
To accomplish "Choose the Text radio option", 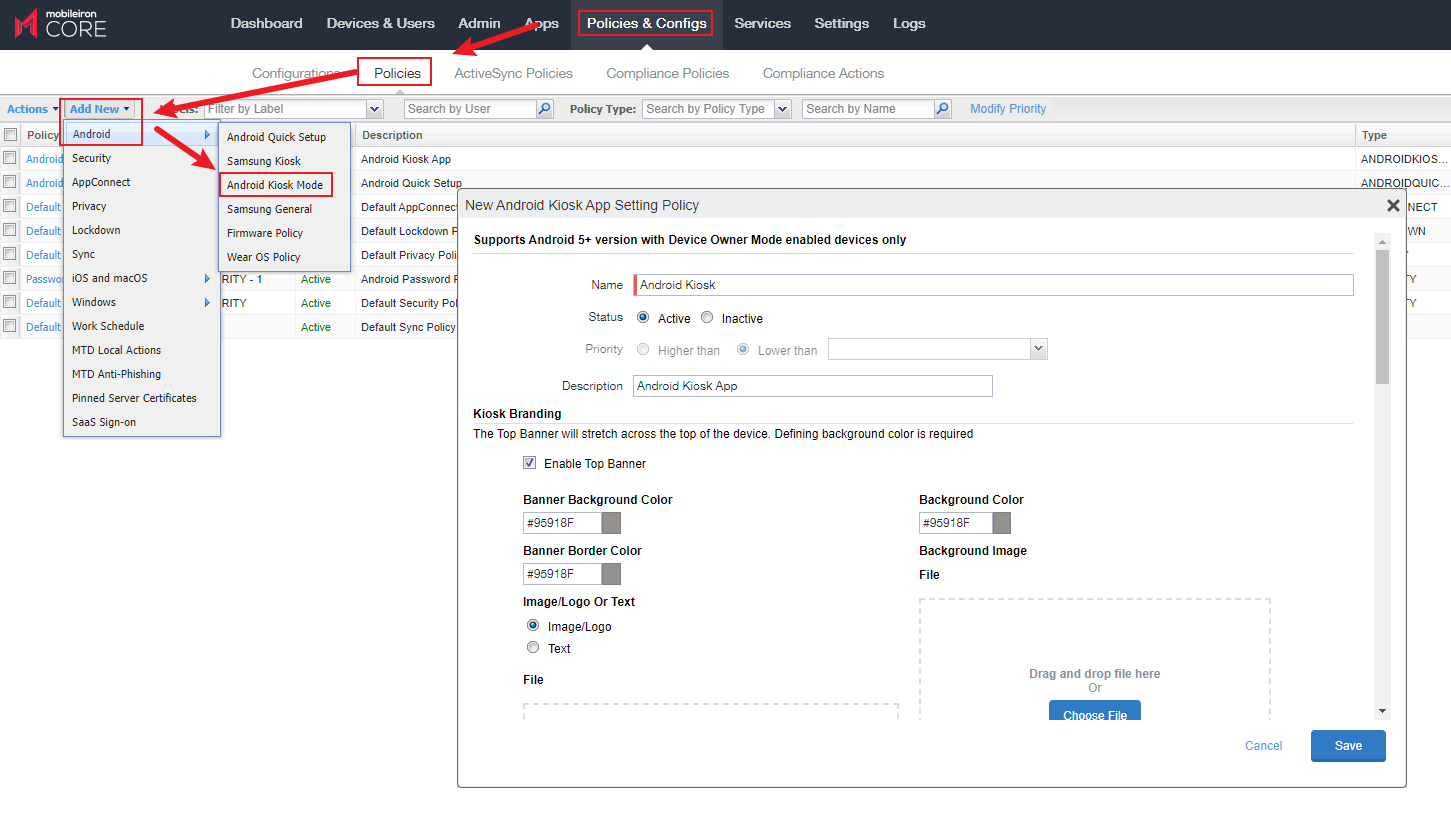I will click(x=533, y=648).
